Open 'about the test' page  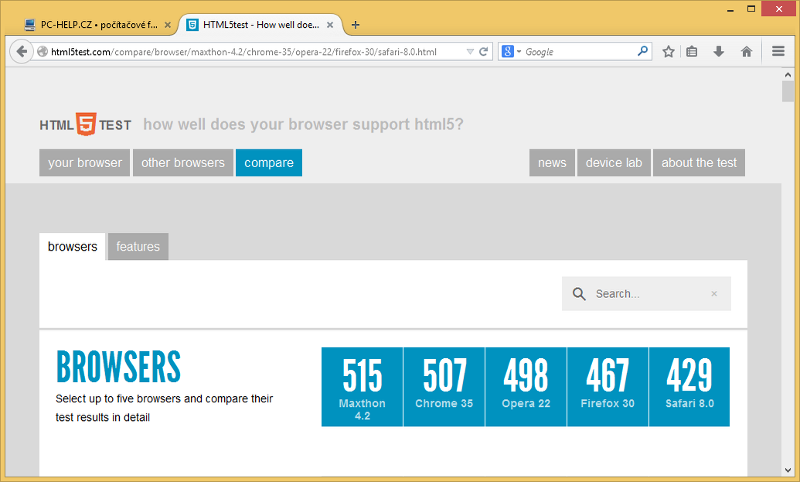(699, 163)
